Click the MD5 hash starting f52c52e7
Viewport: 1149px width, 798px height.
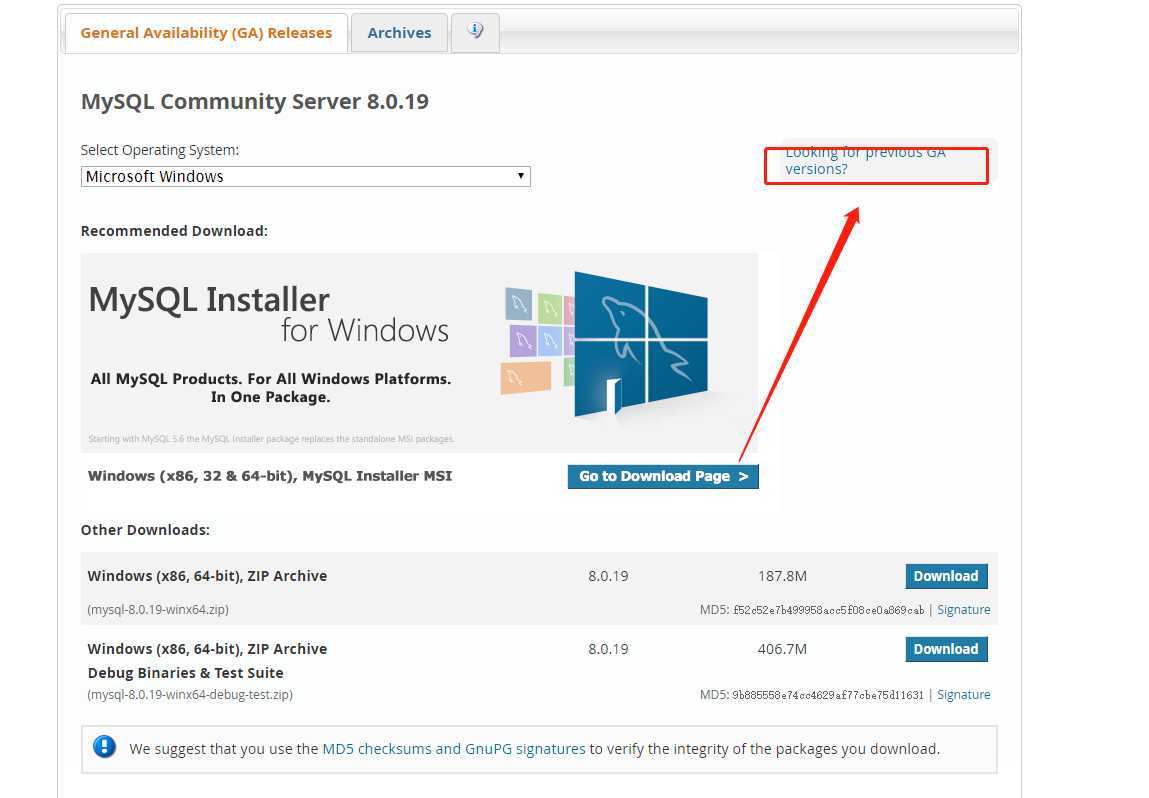tap(829, 610)
